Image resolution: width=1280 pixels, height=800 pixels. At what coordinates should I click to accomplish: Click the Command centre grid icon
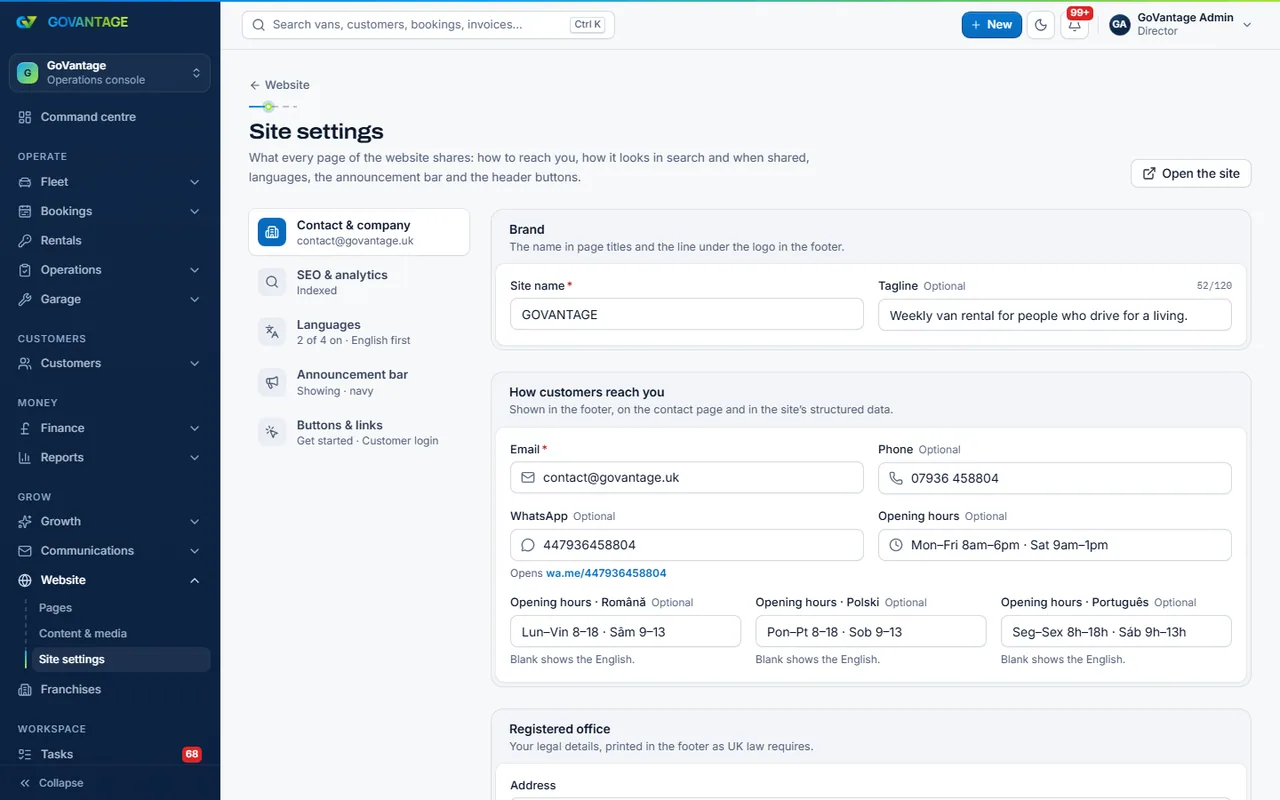(25, 117)
